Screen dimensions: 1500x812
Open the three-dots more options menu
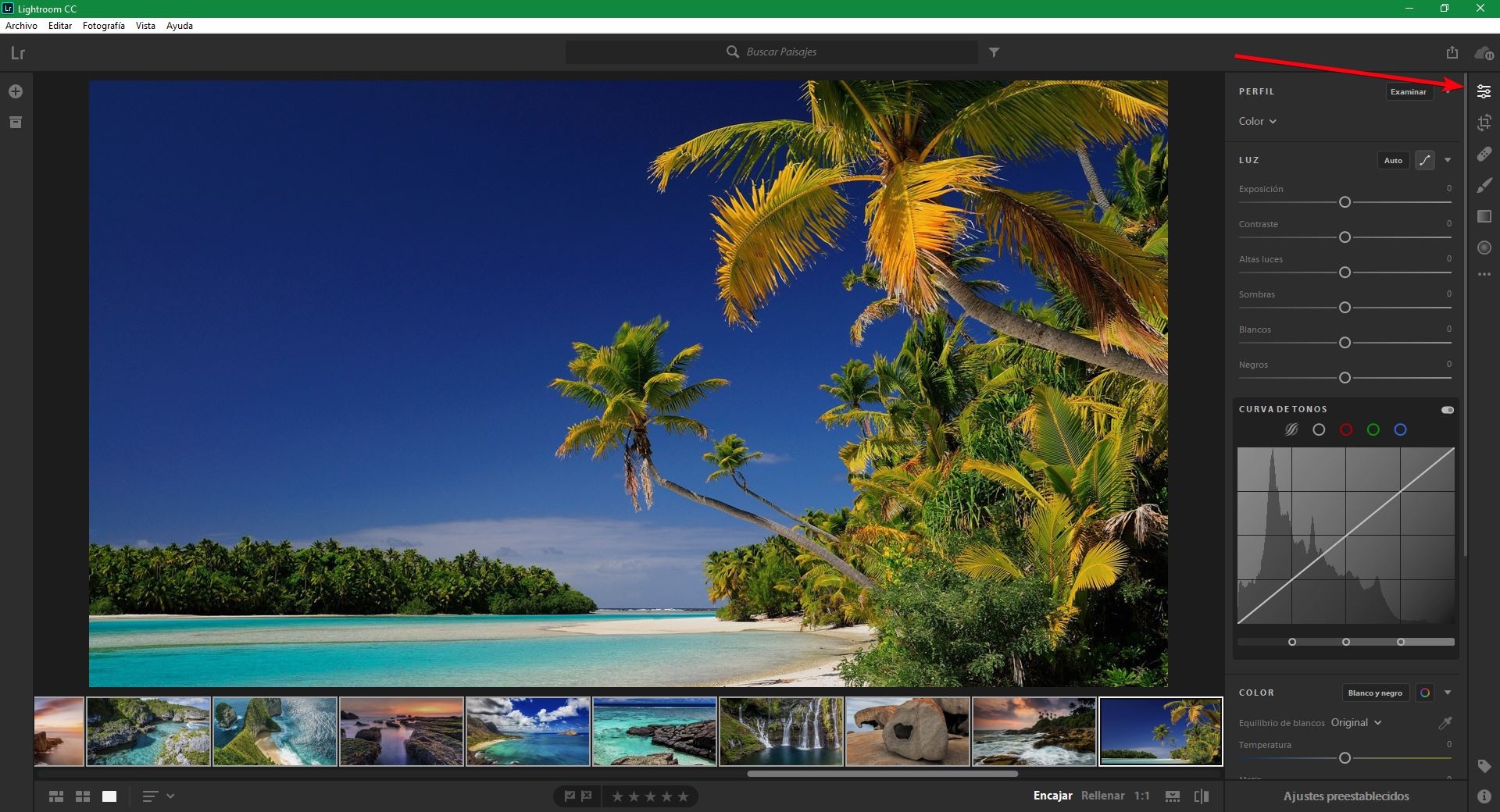point(1484,274)
